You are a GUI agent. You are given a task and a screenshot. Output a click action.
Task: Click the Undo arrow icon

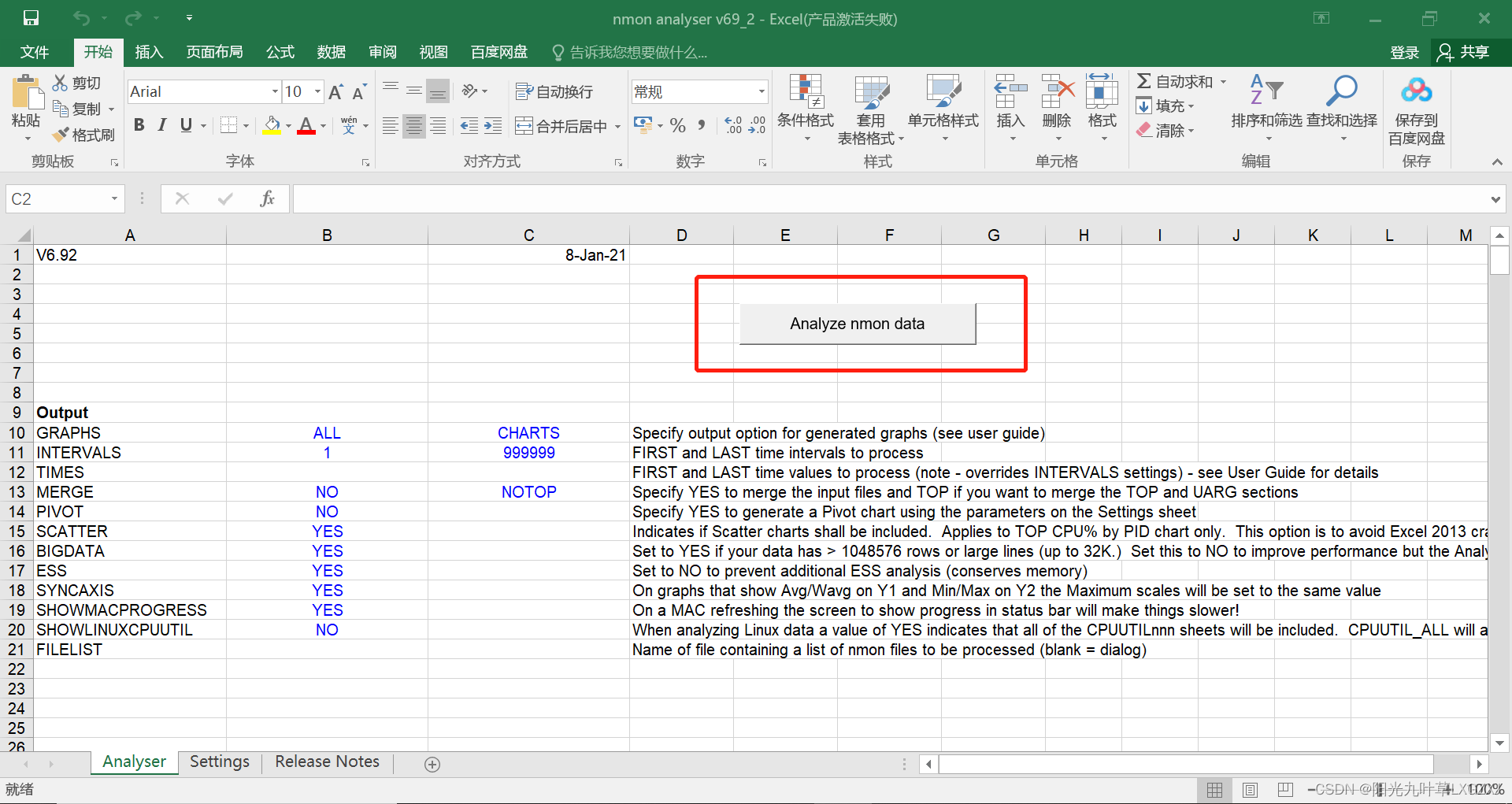click(x=81, y=17)
